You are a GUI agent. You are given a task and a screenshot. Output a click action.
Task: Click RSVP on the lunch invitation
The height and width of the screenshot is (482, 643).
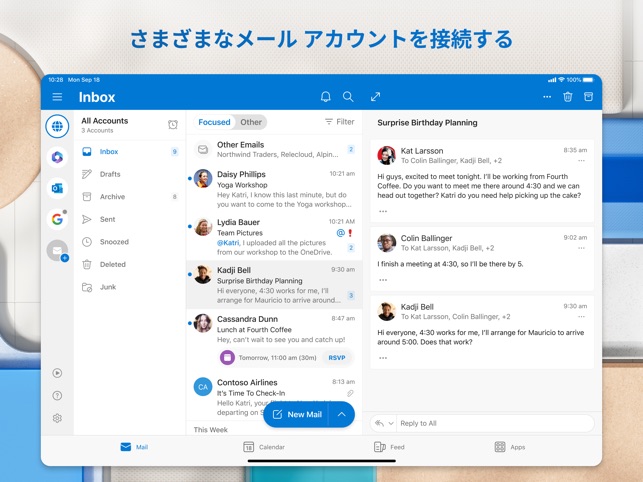point(337,358)
